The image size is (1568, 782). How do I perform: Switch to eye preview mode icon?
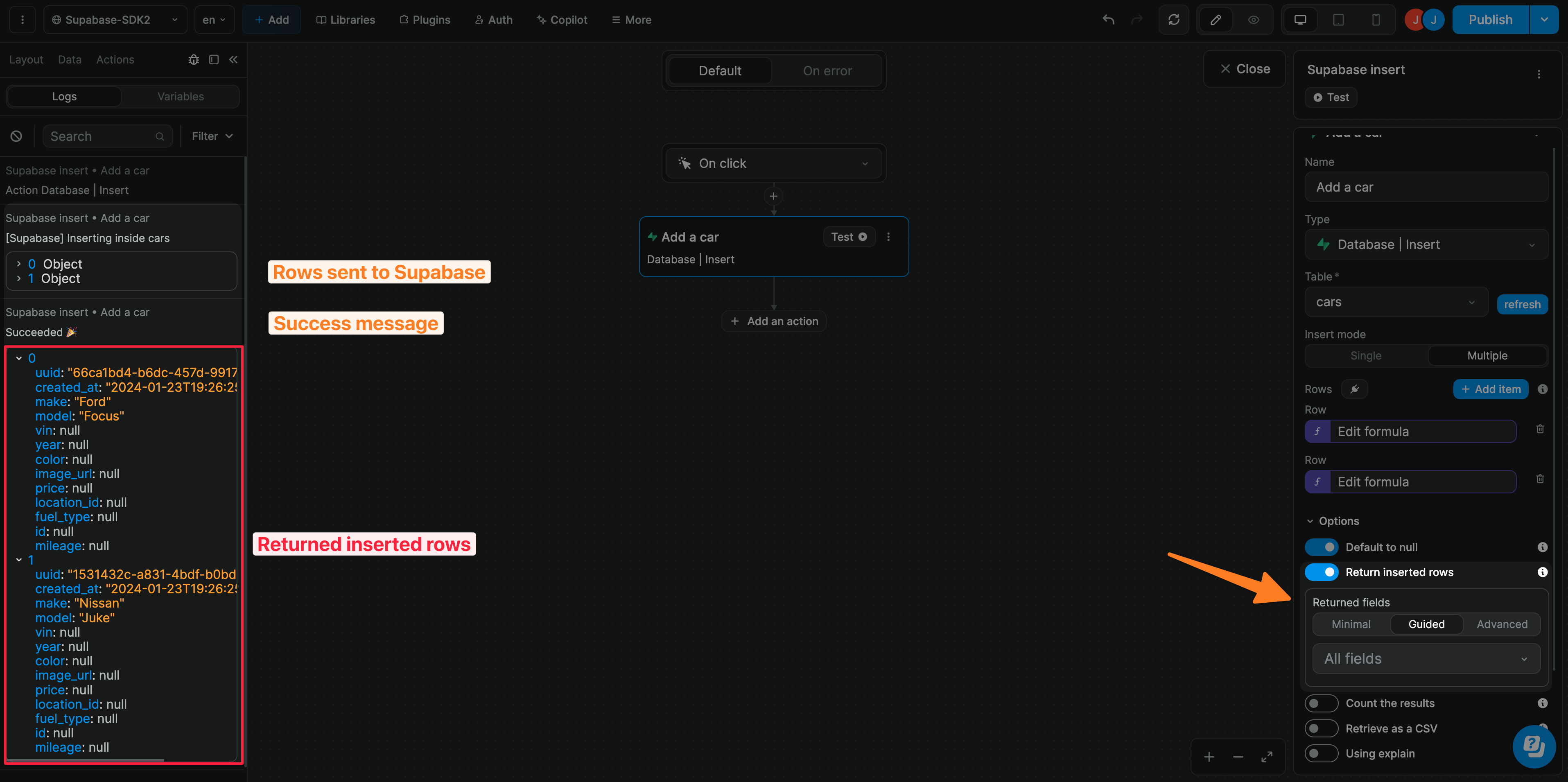point(1253,20)
